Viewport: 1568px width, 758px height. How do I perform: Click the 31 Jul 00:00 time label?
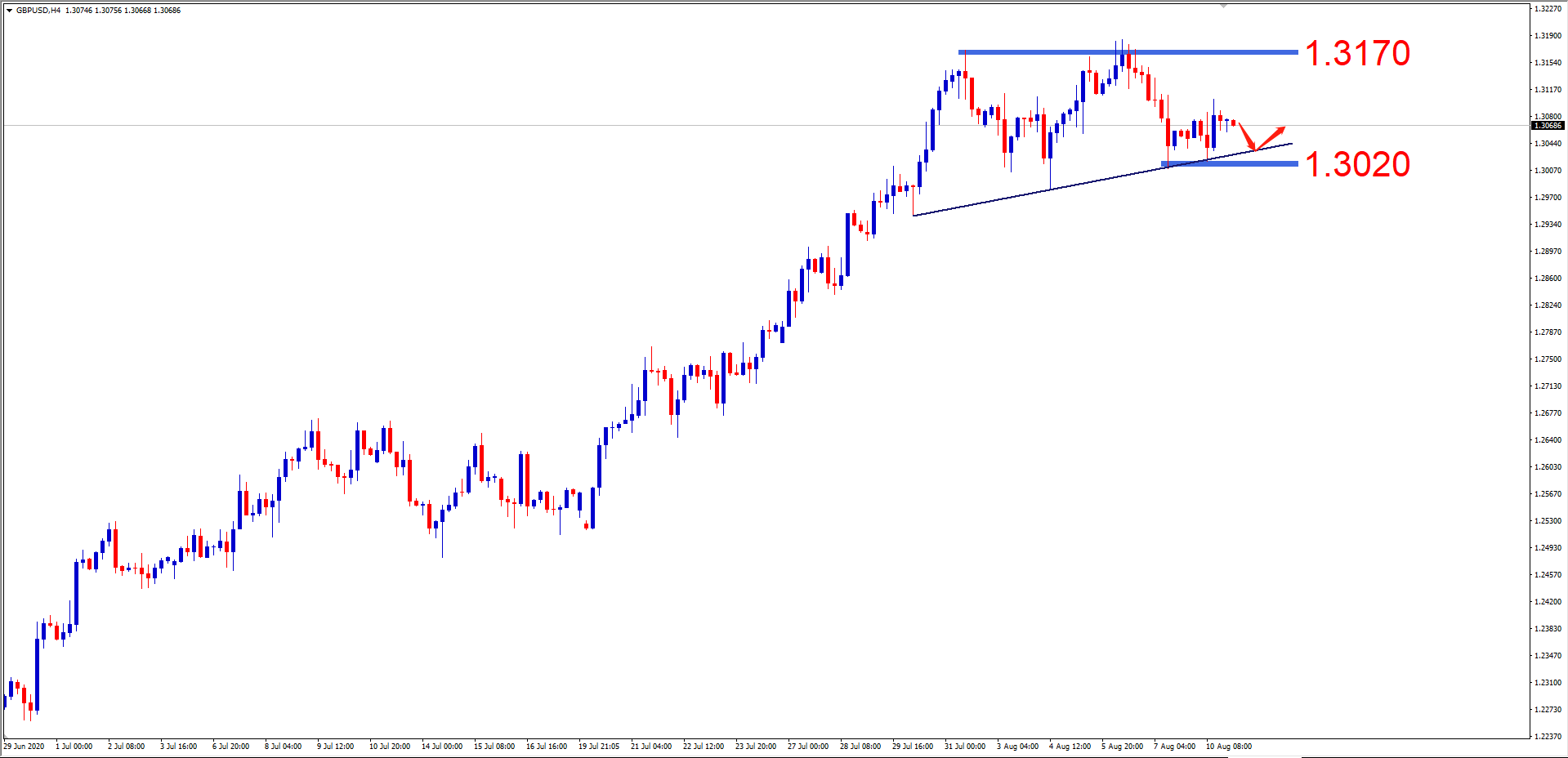(965, 746)
